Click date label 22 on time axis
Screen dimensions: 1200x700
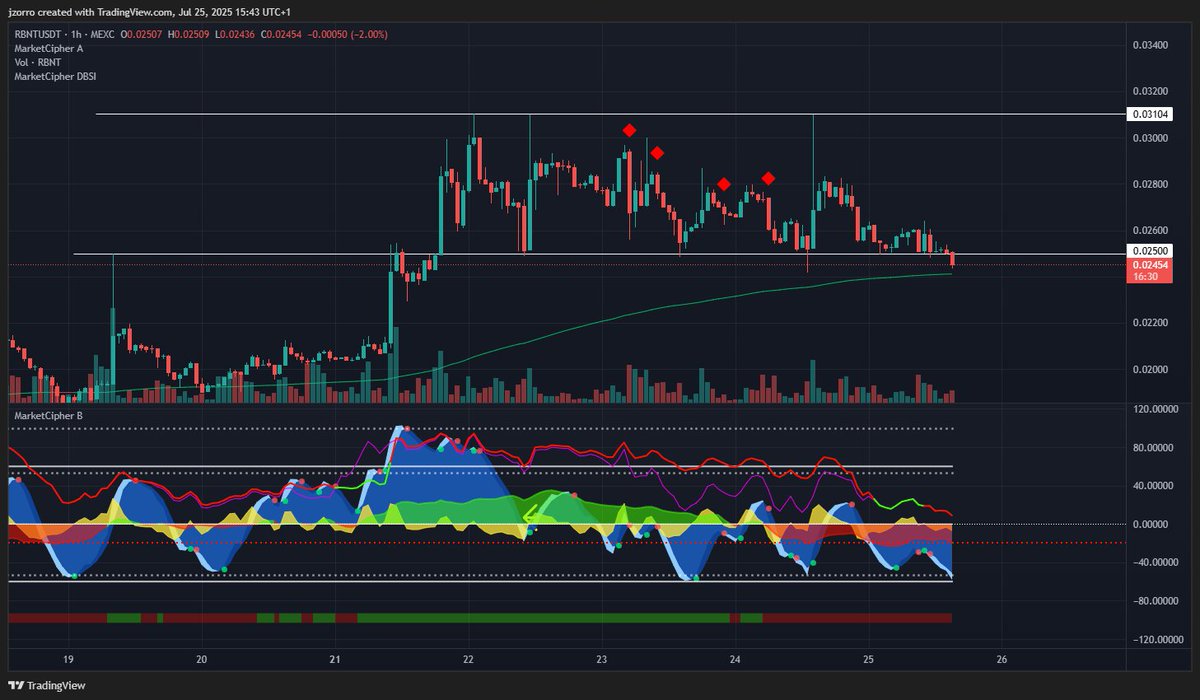pos(468,660)
